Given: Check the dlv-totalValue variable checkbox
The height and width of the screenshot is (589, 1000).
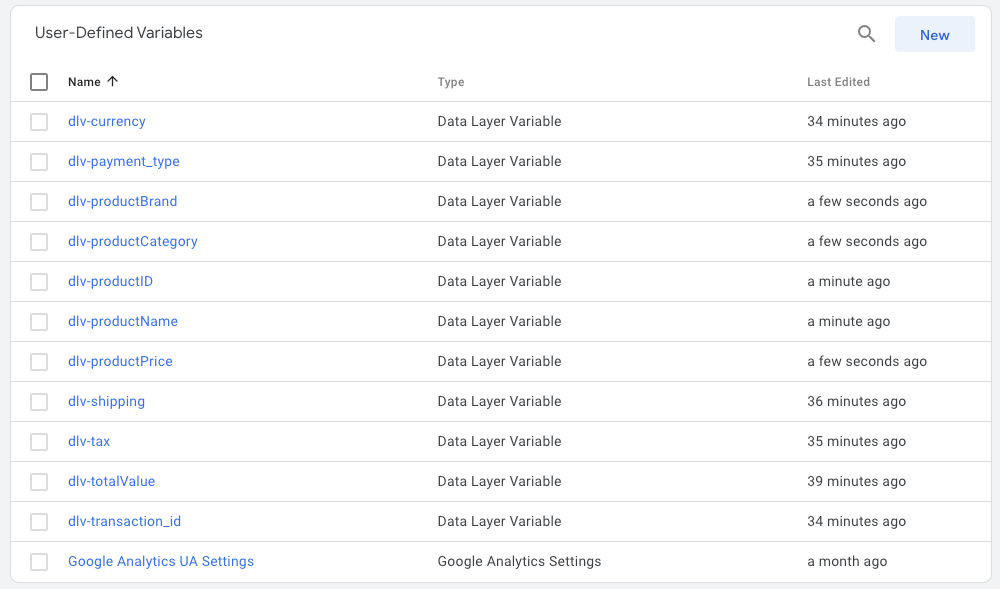Looking at the screenshot, I should (x=39, y=481).
